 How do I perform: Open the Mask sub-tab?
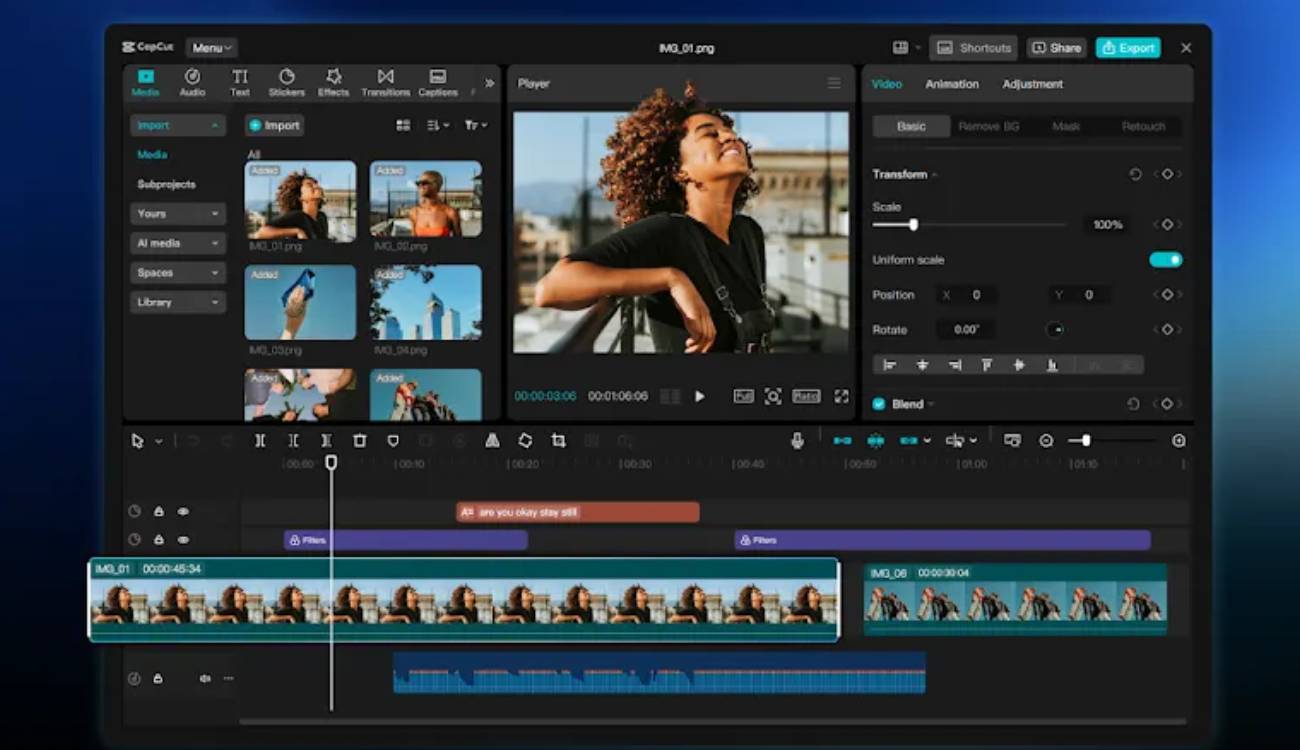pyautogui.click(x=1066, y=126)
